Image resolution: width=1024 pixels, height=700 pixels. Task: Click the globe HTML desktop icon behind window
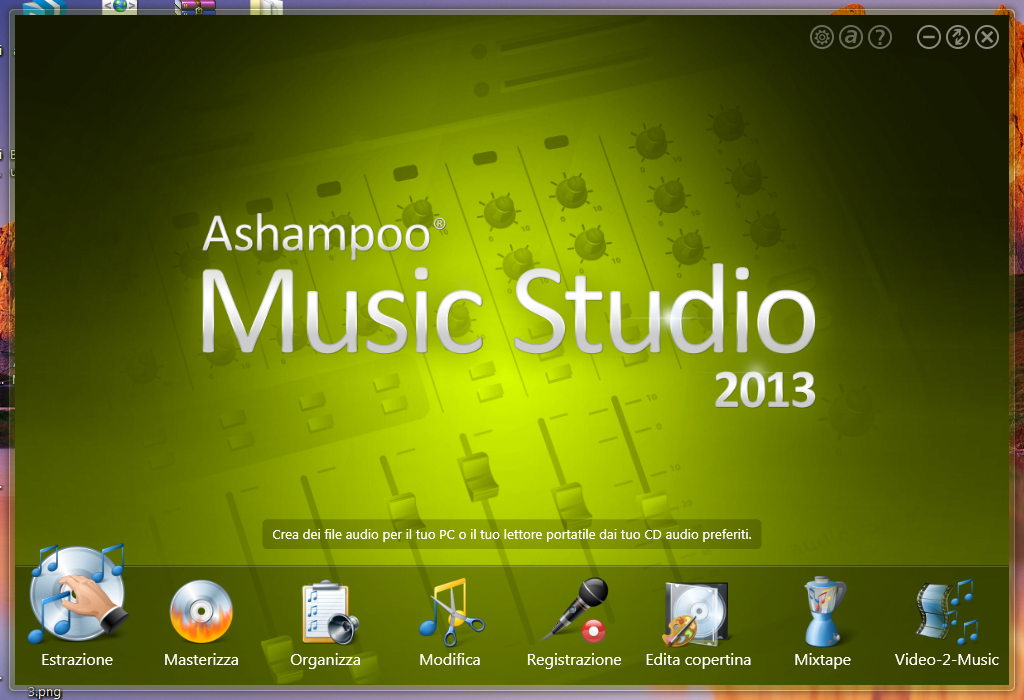(120, 7)
